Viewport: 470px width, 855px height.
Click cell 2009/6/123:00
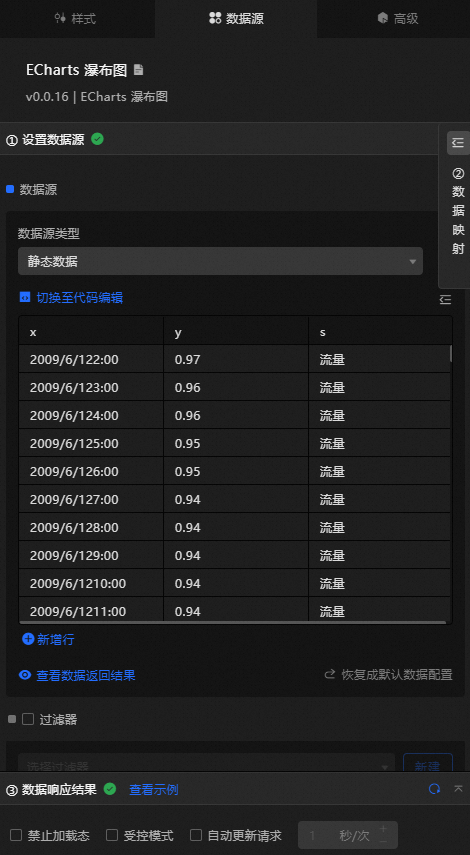(x=91, y=388)
